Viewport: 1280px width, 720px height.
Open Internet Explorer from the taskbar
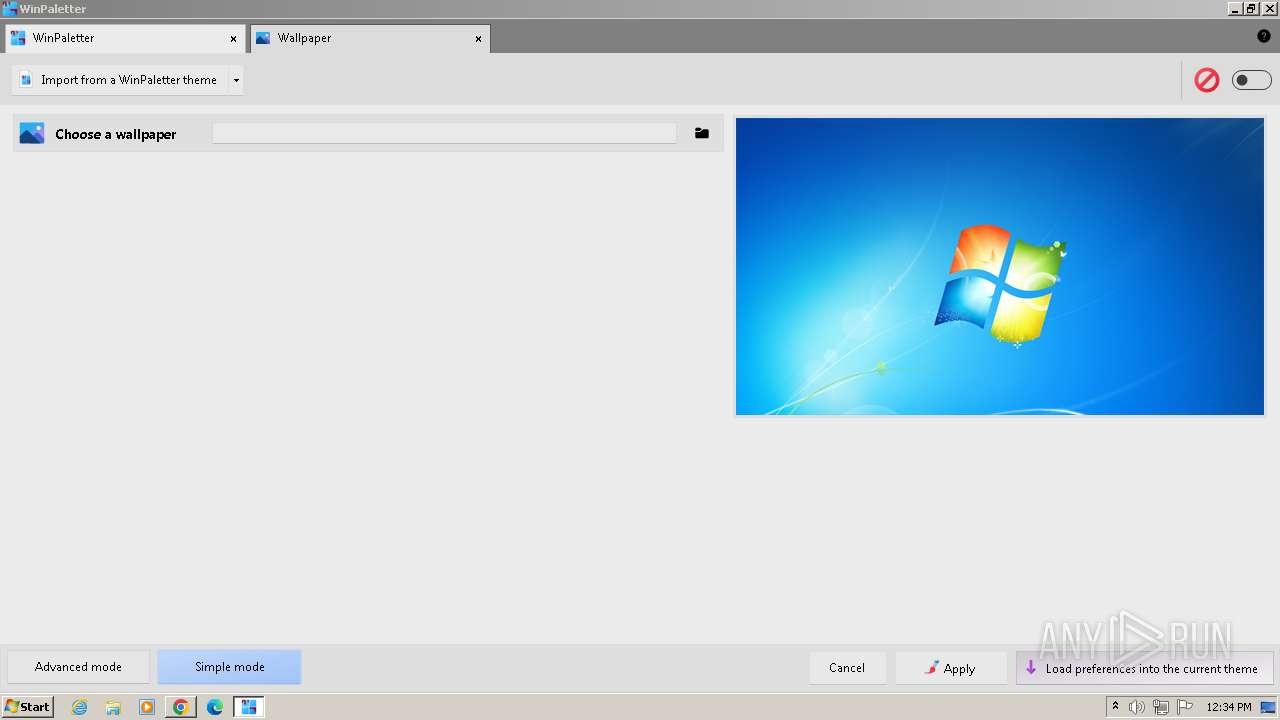coord(79,707)
